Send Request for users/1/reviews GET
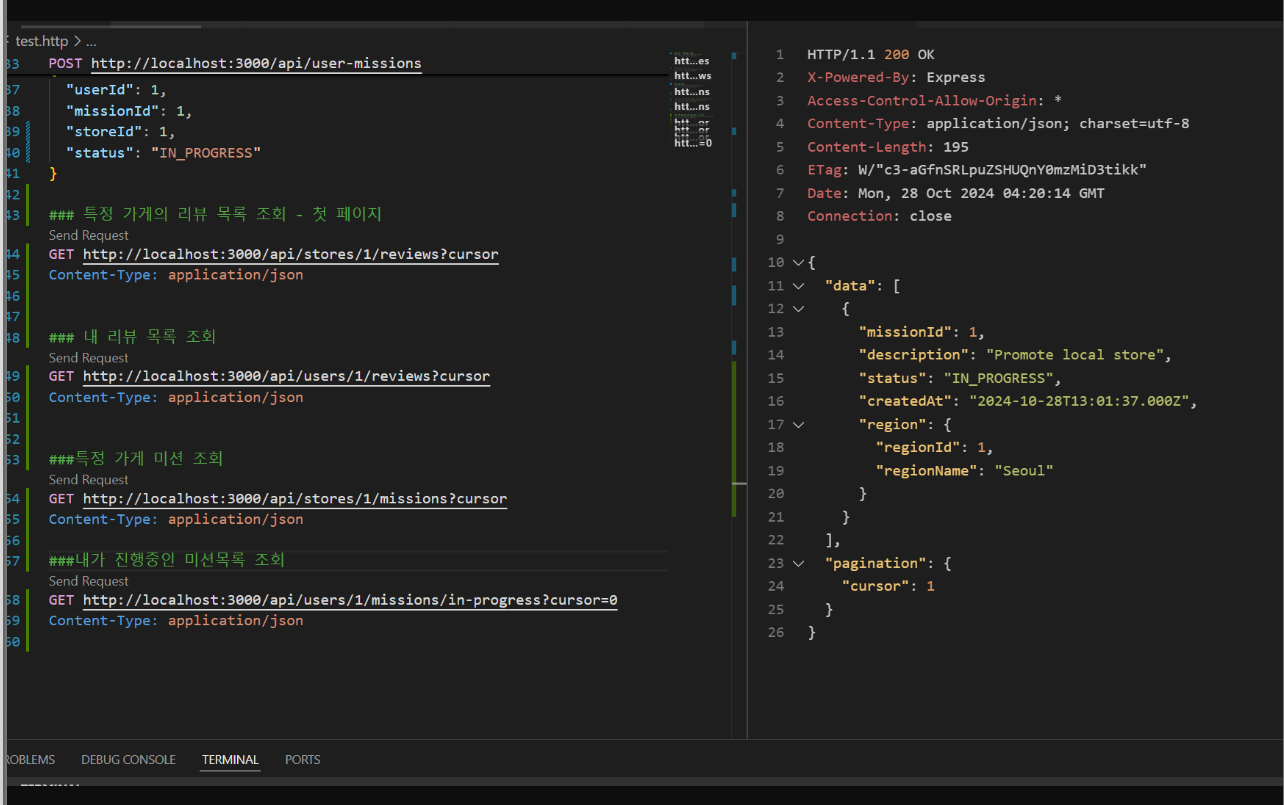The image size is (1284, 805). coord(89,358)
